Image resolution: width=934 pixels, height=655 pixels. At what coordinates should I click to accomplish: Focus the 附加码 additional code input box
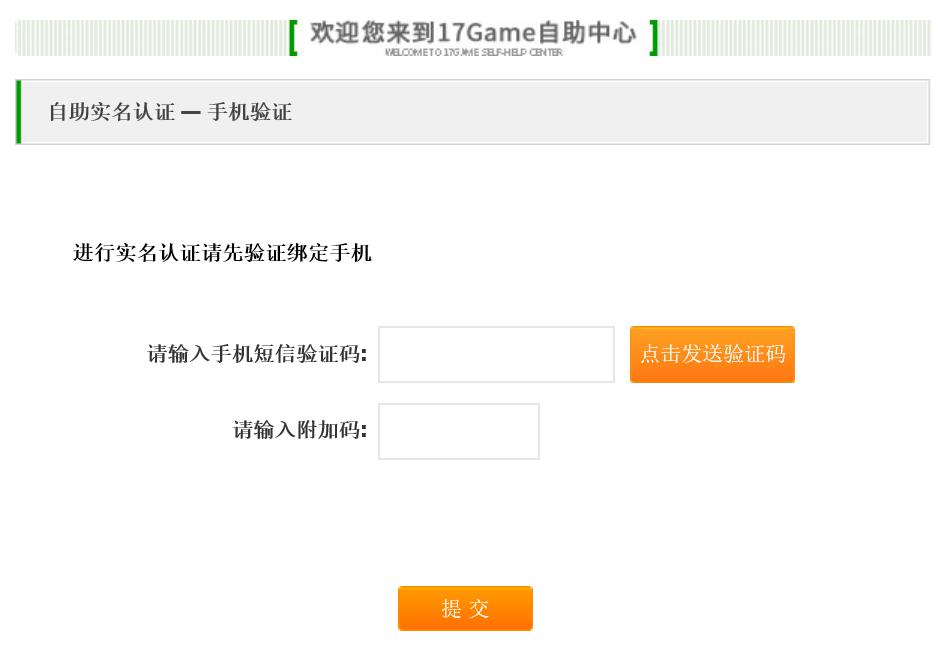[459, 431]
